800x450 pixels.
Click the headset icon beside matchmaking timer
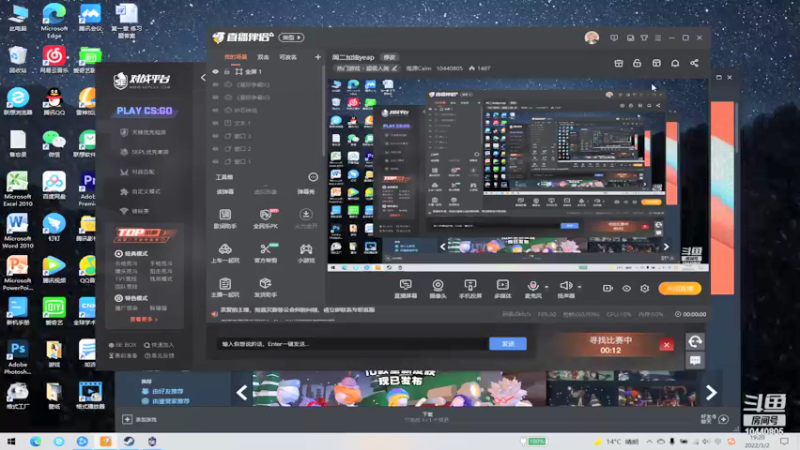pos(695,341)
